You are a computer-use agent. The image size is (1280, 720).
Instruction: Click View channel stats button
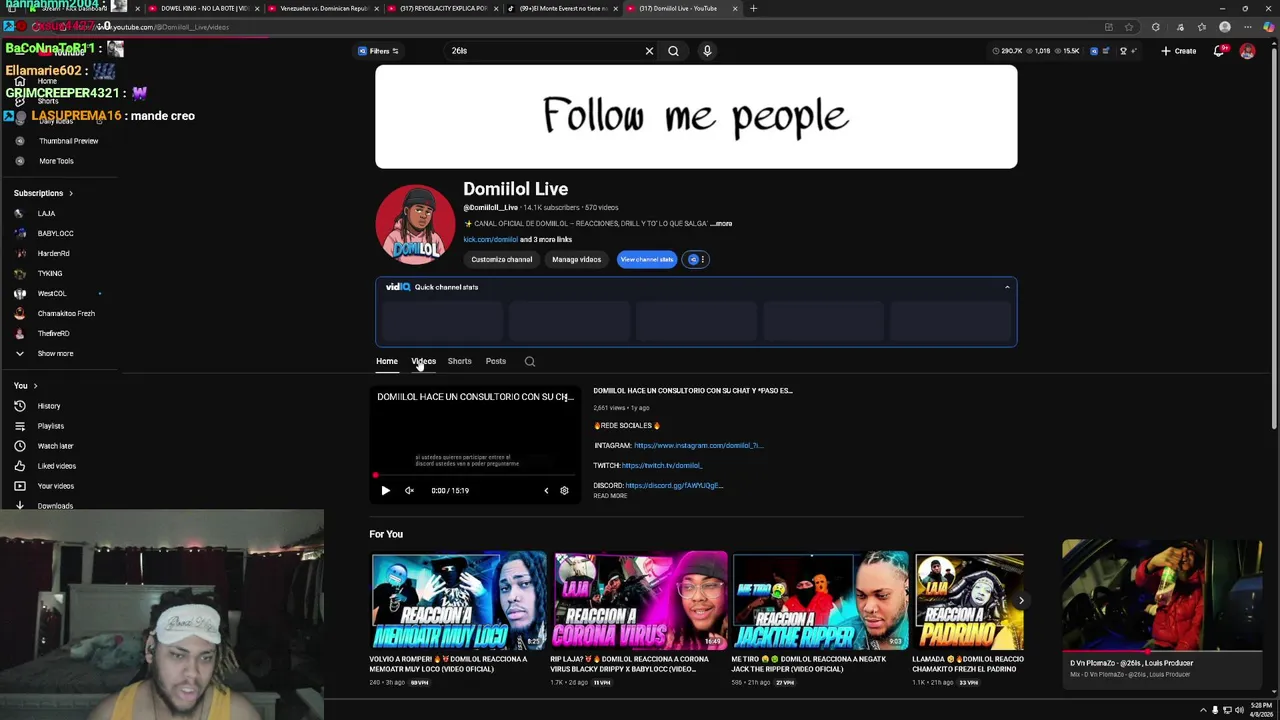(x=647, y=259)
